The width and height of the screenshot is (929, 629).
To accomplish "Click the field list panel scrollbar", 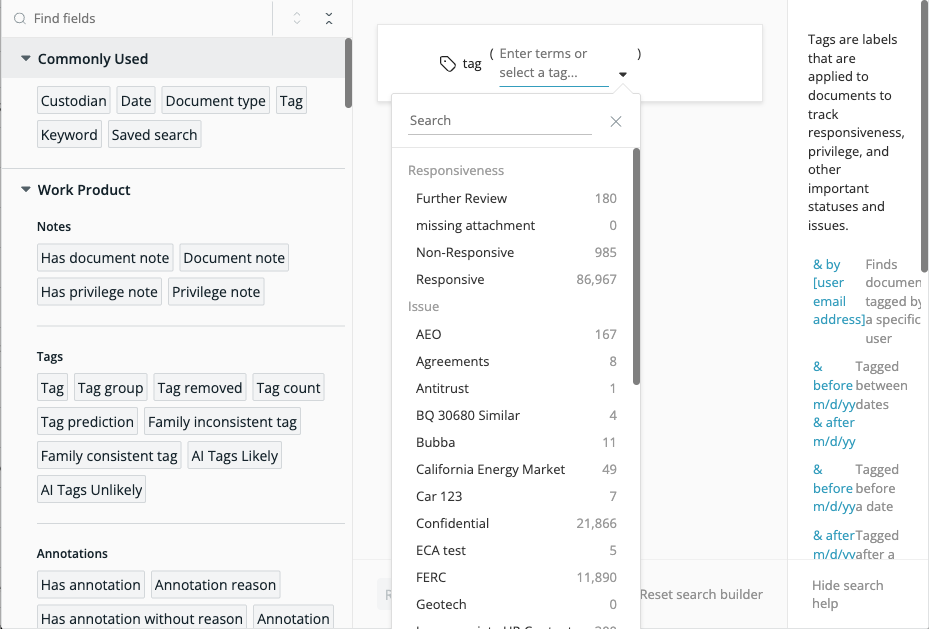I will pos(348,73).
